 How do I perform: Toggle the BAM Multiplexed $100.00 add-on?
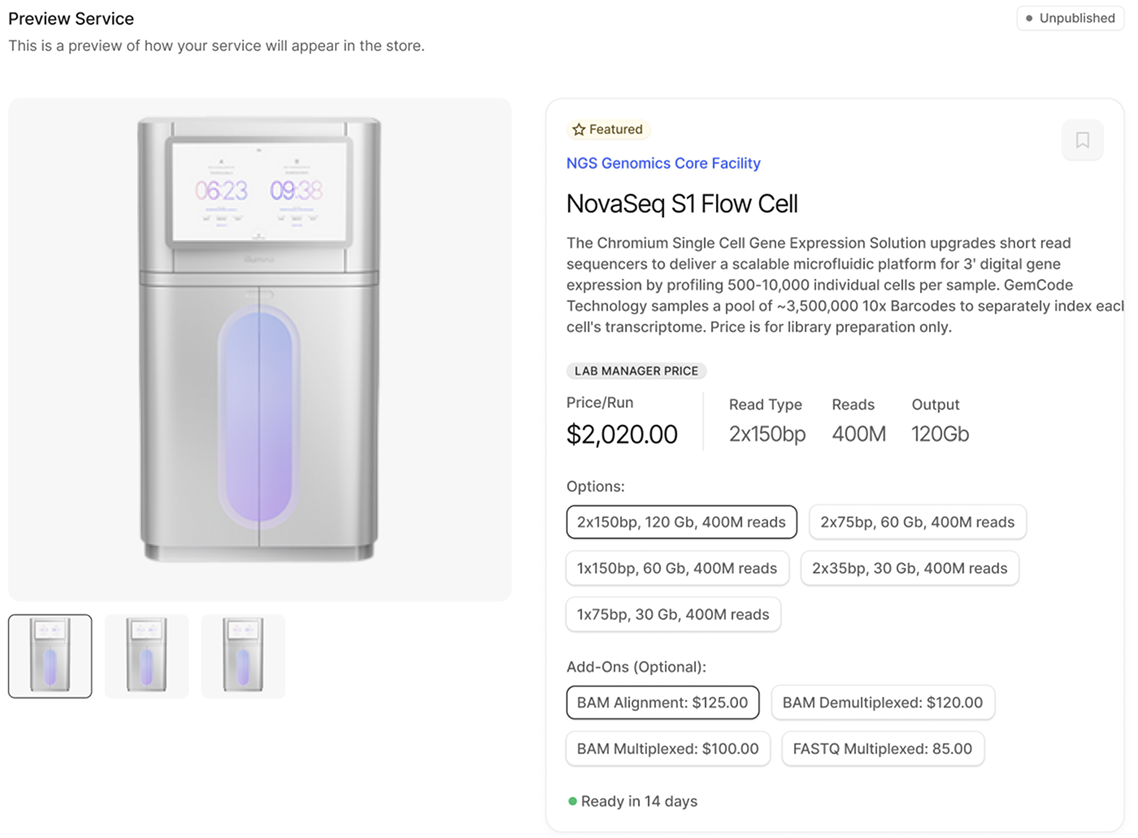click(668, 749)
